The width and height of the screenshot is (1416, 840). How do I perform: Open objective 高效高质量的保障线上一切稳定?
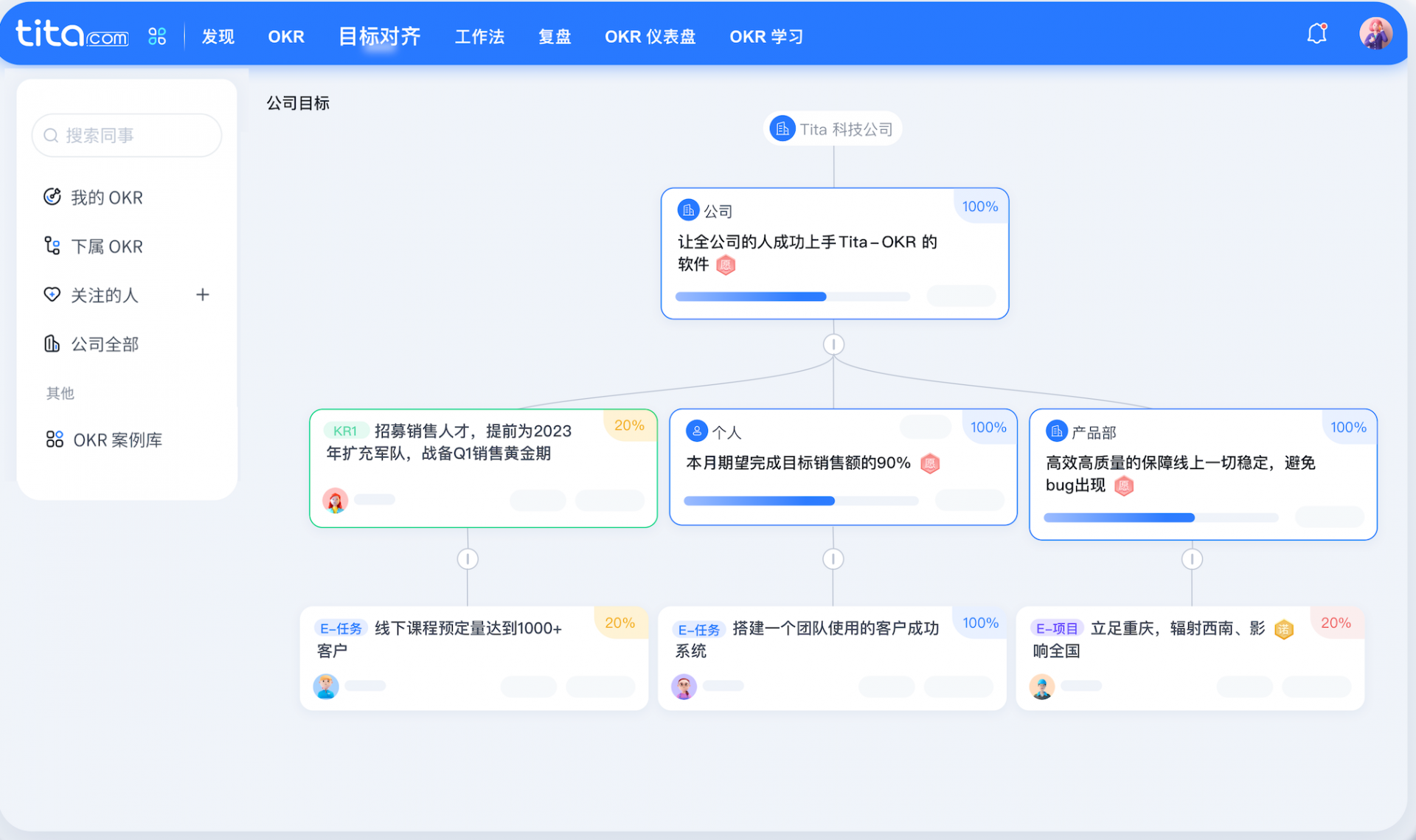pyautogui.click(x=1181, y=473)
